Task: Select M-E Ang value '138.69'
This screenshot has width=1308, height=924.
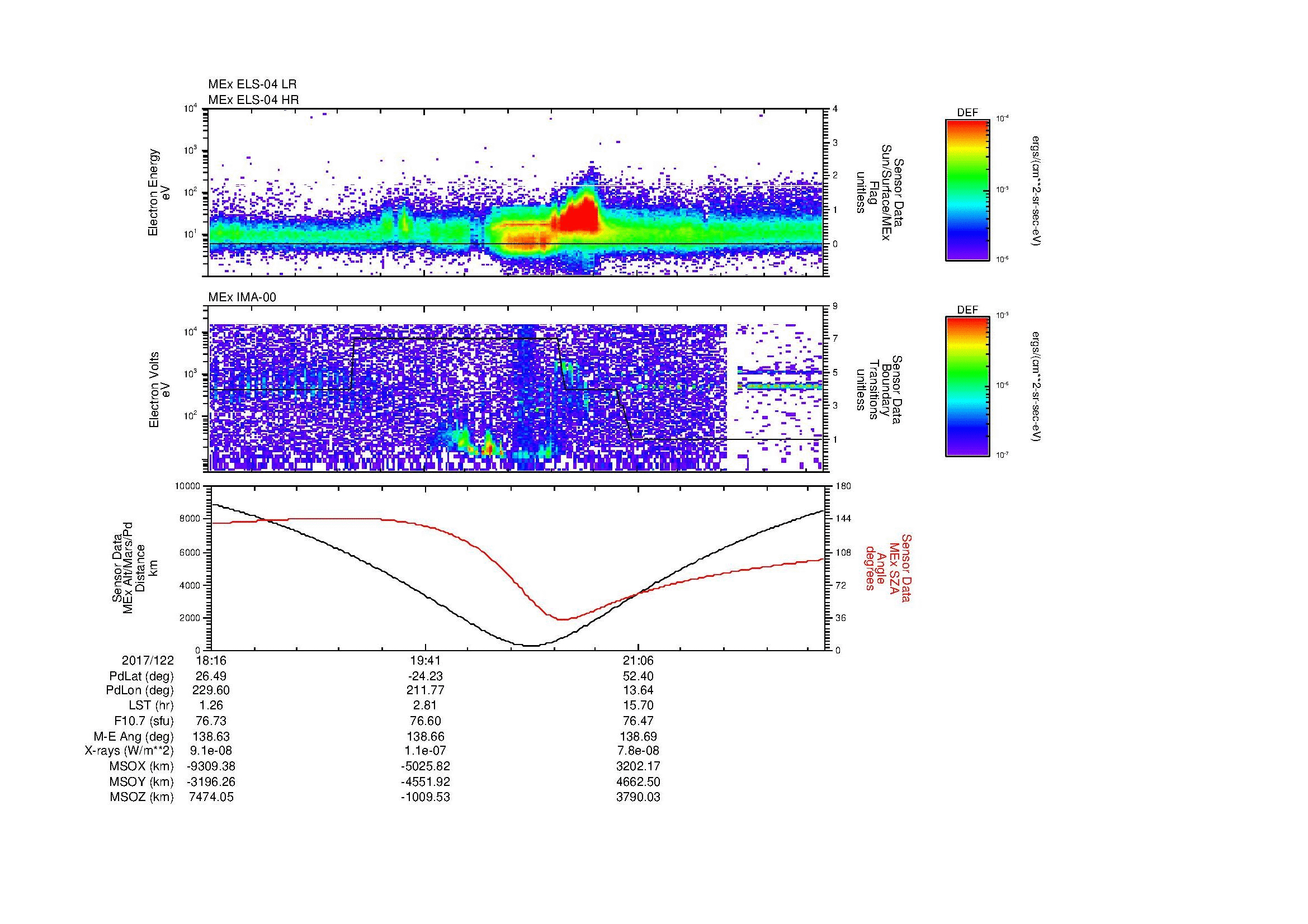Action: [638, 737]
